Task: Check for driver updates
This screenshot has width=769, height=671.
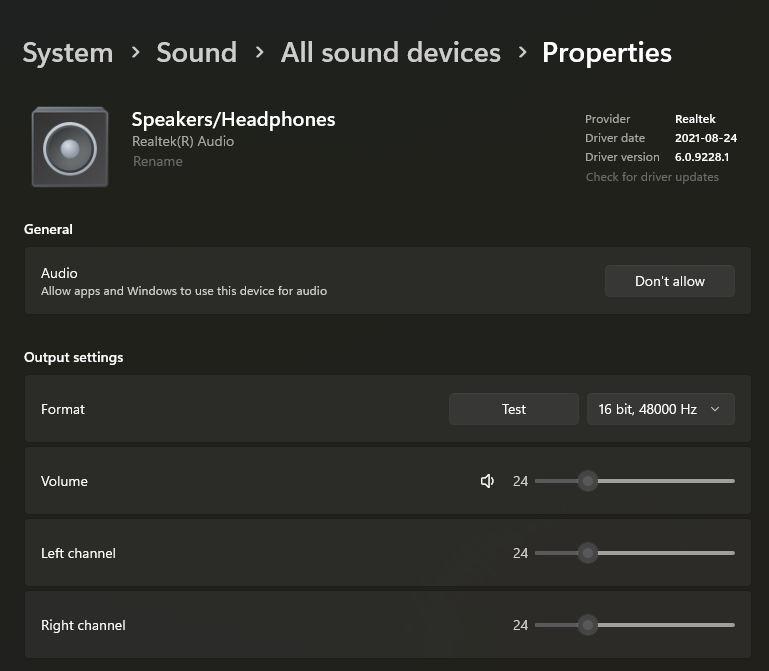Action: (652, 177)
